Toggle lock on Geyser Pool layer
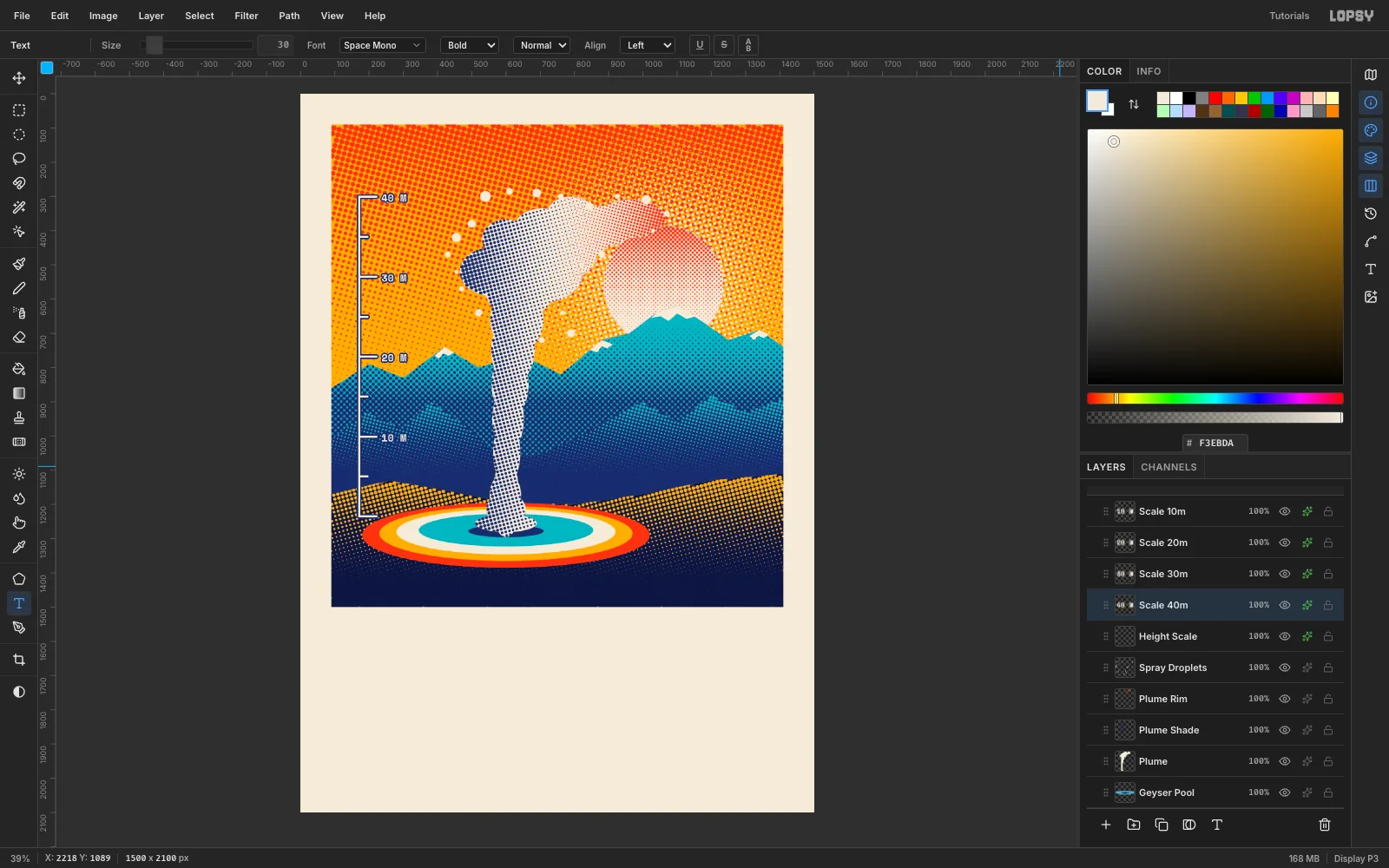The height and width of the screenshot is (868, 1389). coord(1328,792)
